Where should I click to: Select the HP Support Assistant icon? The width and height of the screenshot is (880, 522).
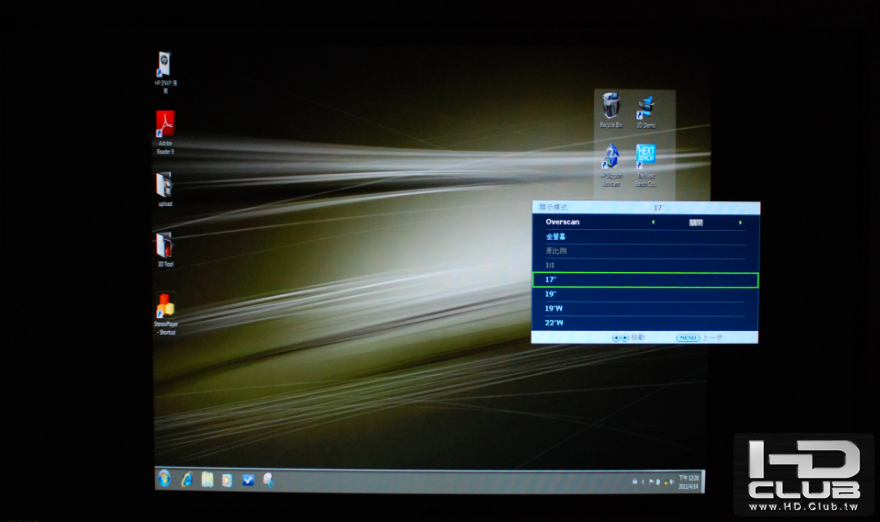(x=611, y=165)
